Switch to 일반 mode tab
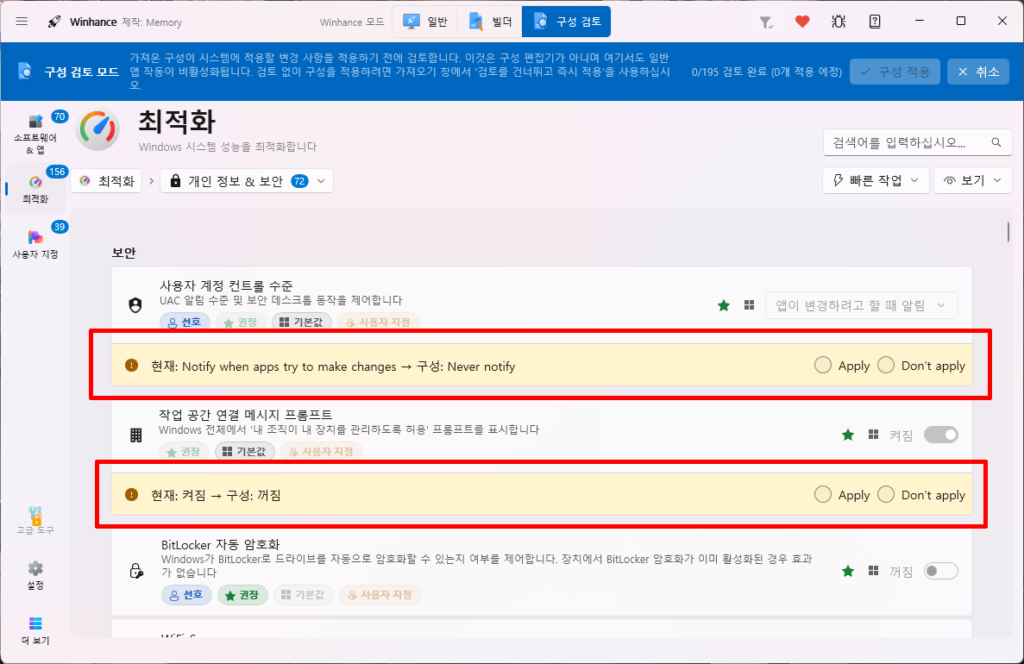The width and height of the screenshot is (1024, 664). click(425, 22)
